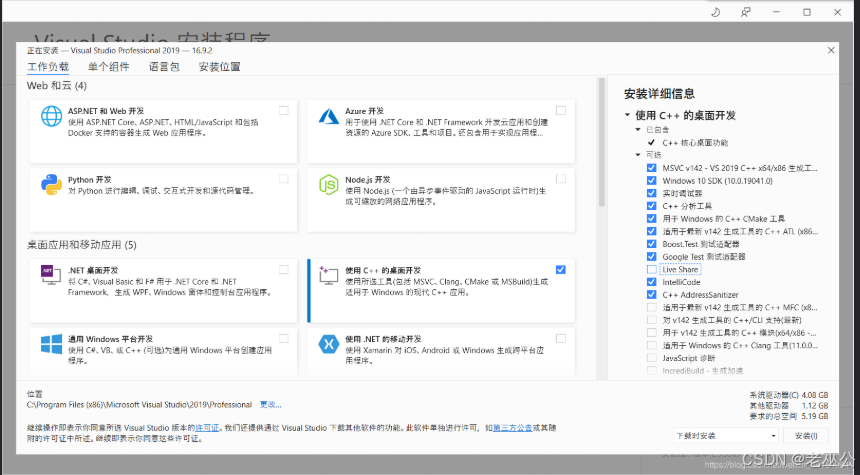Uncheck Google Test adapter option
The width and height of the screenshot is (860, 475).
point(652,256)
